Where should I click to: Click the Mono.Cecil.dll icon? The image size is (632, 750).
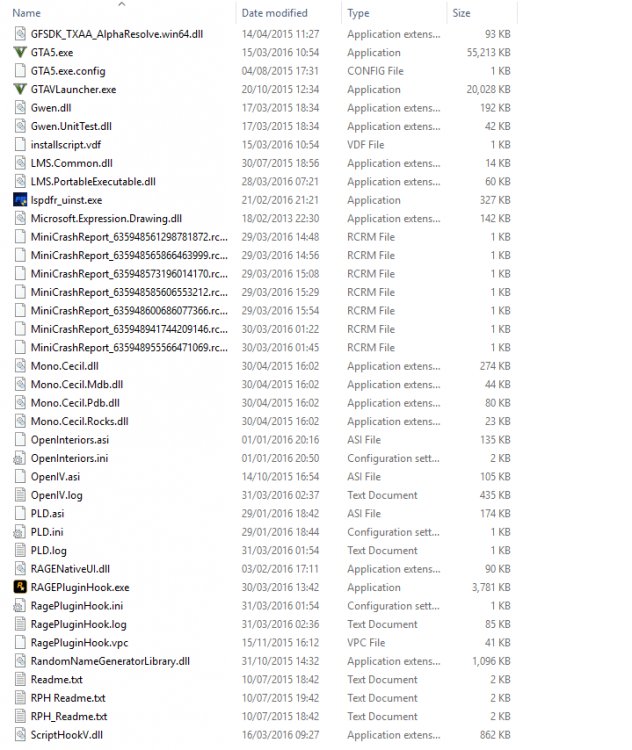[20, 365]
